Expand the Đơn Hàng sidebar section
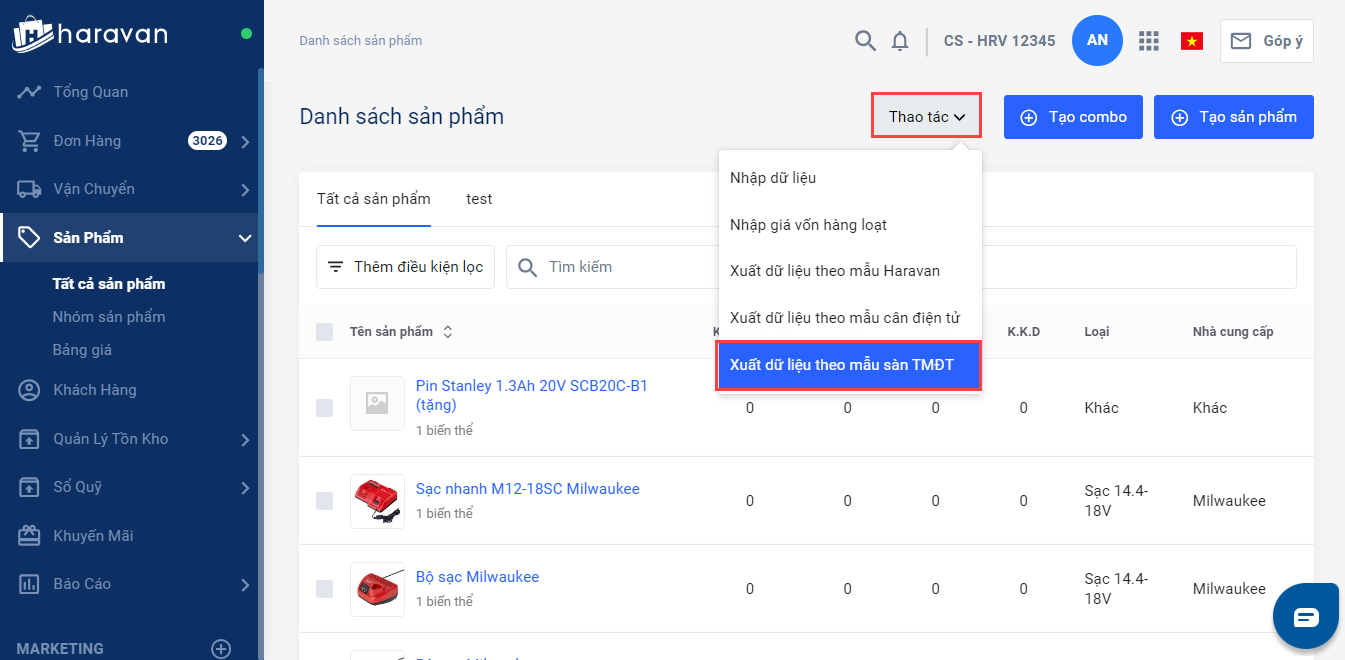Viewport: 1345px width, 660px height. [x=244, y=141]
